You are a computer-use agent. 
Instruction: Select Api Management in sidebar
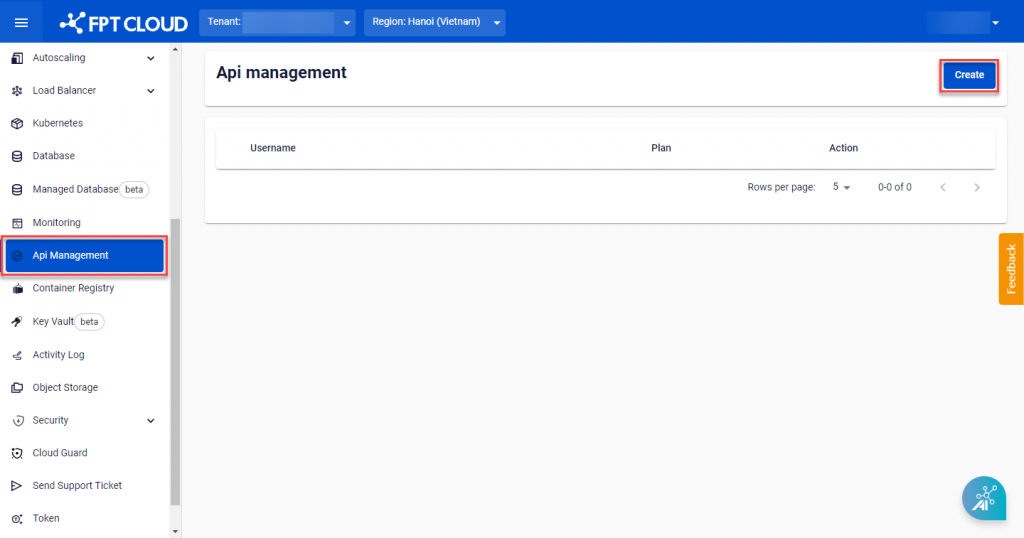tap(84, 255)
